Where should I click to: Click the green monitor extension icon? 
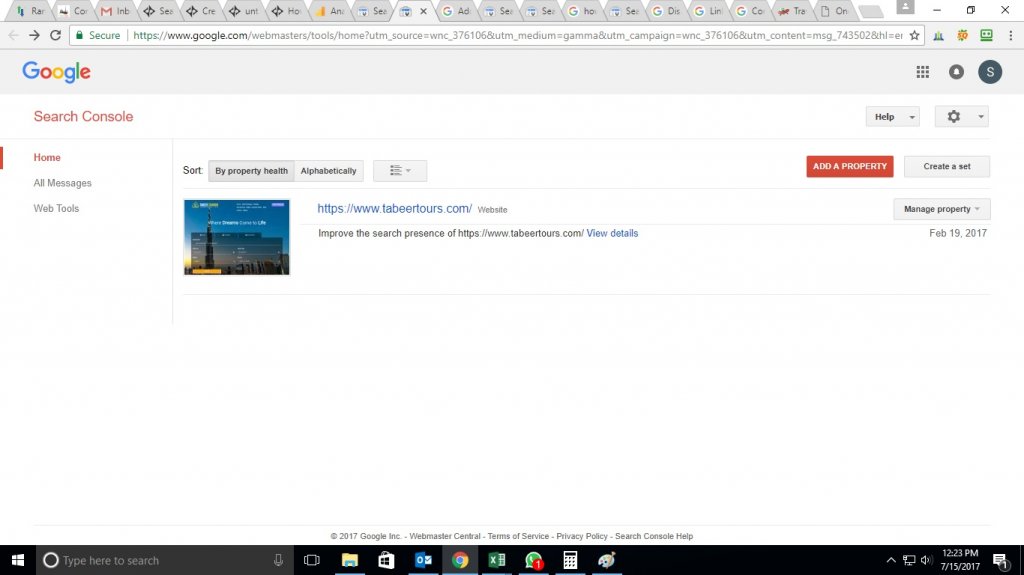[986, 35]
